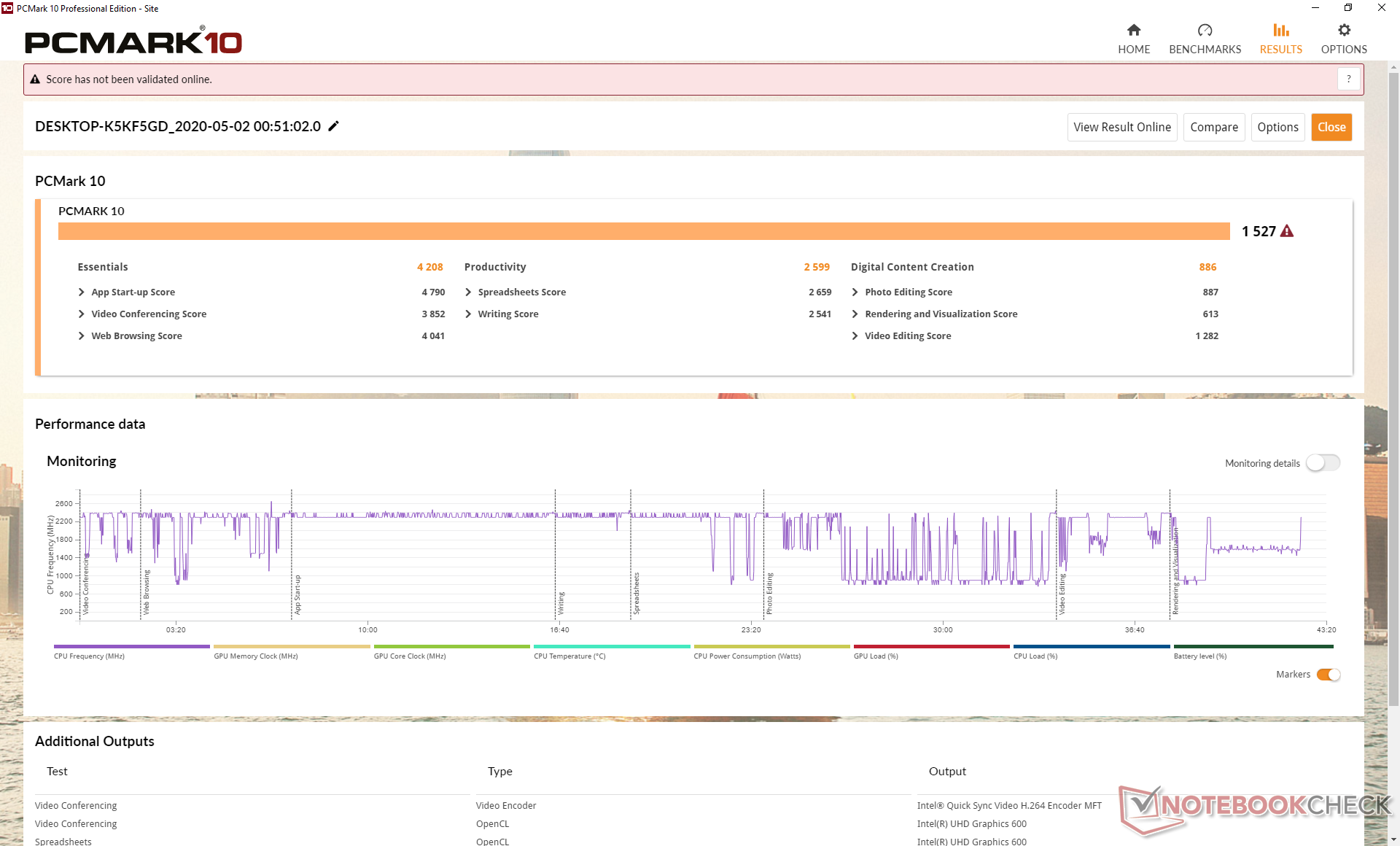1400x846 pixels.
Task: Toggle the CPU Temperature legend series
Action: click(611, 647)
